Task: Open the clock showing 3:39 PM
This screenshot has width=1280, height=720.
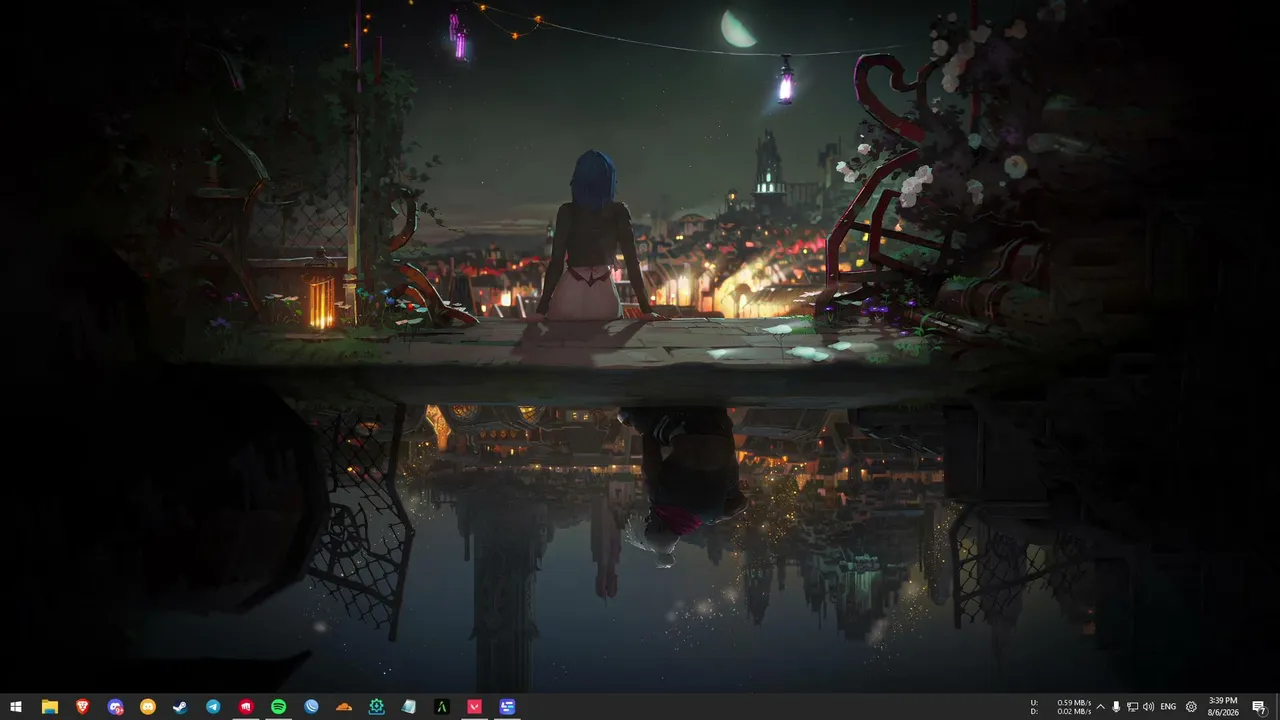Action: (x=1223, y=707)
